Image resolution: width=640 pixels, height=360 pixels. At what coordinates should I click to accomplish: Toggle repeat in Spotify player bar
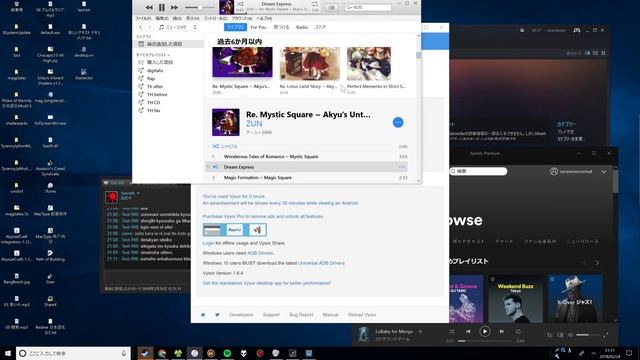(x=518, y=331)
